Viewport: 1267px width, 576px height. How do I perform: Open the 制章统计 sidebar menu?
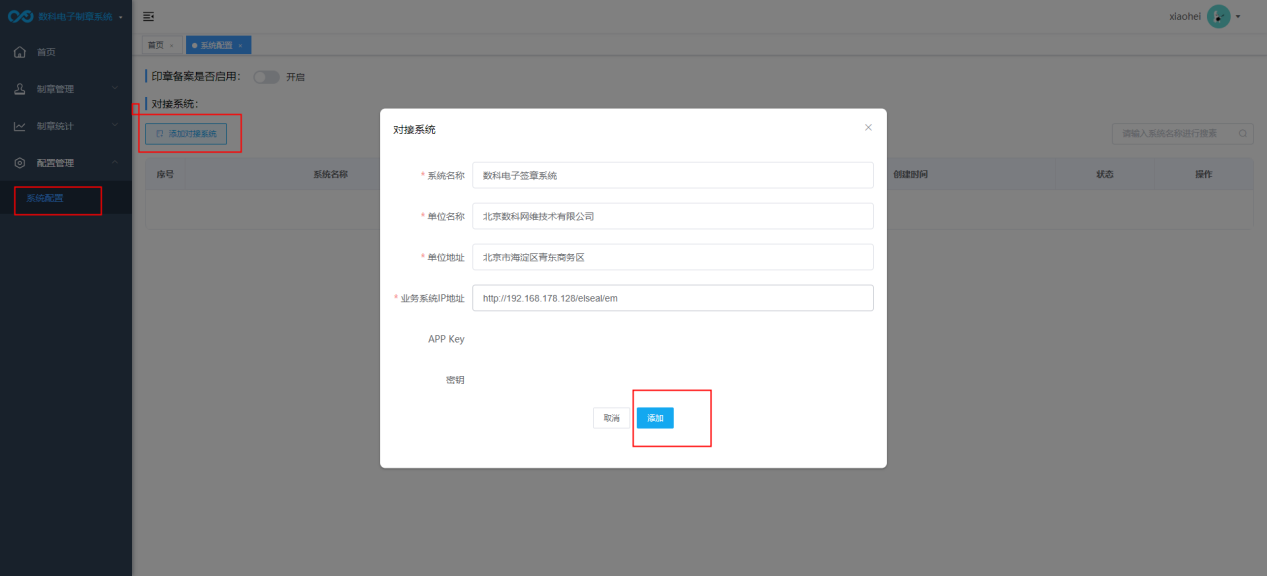[x=66, y=126]
